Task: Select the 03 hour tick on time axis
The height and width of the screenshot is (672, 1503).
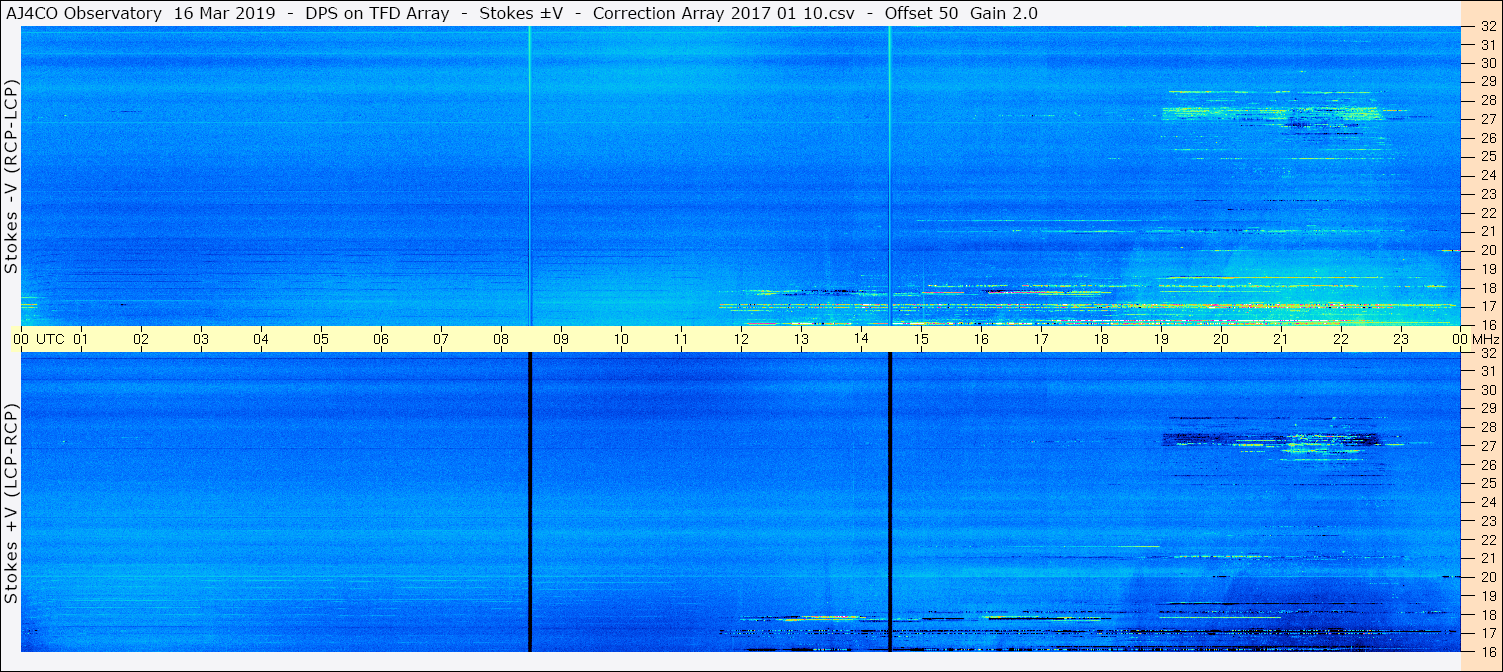Action: 201,339
